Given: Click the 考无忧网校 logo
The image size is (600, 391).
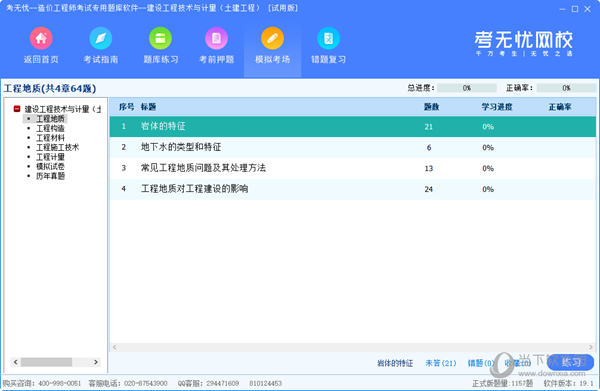Looking at the screenshot, I should 523,43.
